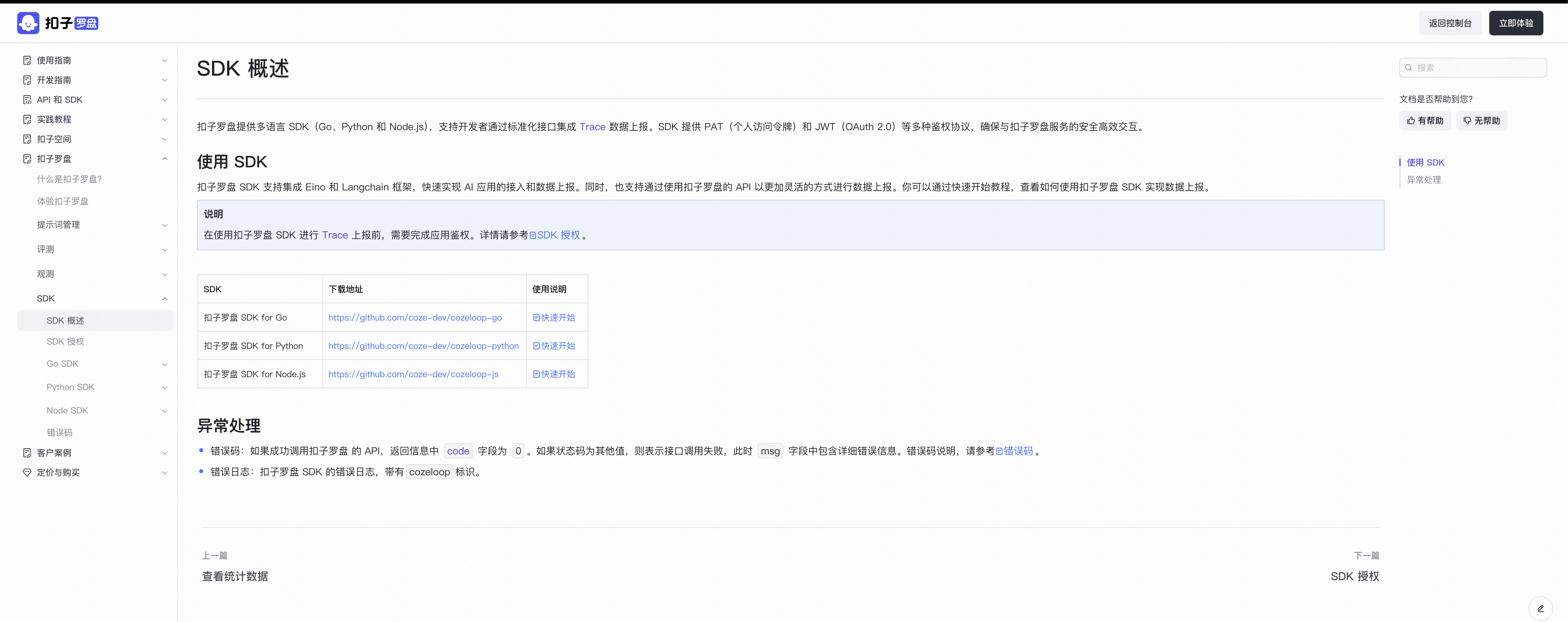
Task: Expand the 提示词管理 section
Action: point(164,225)
